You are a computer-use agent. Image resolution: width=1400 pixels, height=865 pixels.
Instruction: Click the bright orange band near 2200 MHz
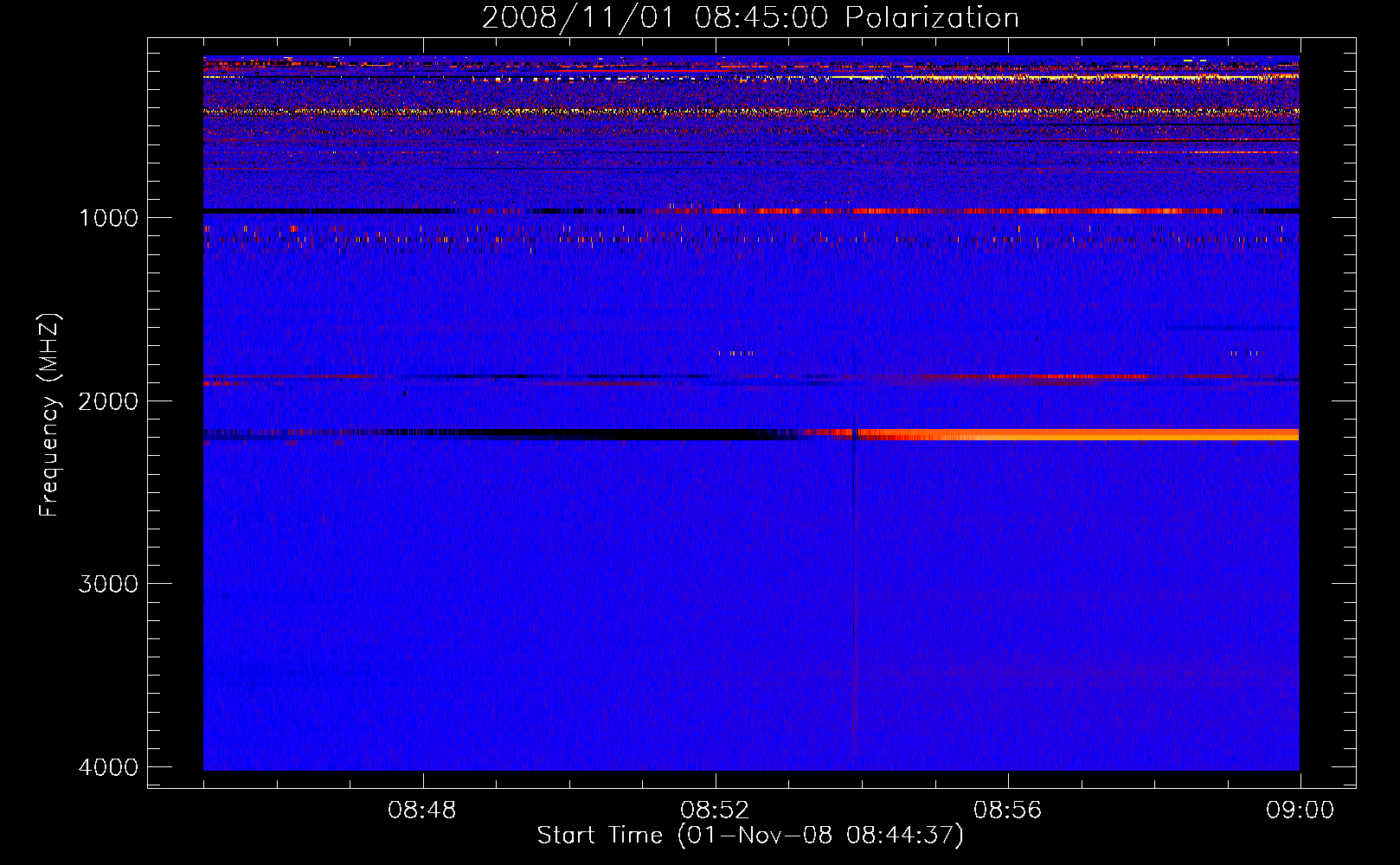(1076, 434)
